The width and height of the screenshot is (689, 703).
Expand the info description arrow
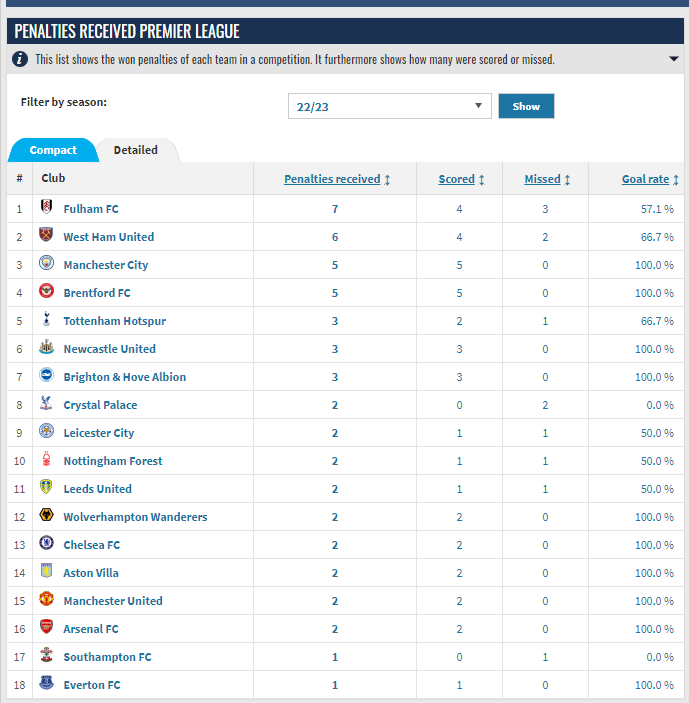pyautogui.click(x=673, y=59)
